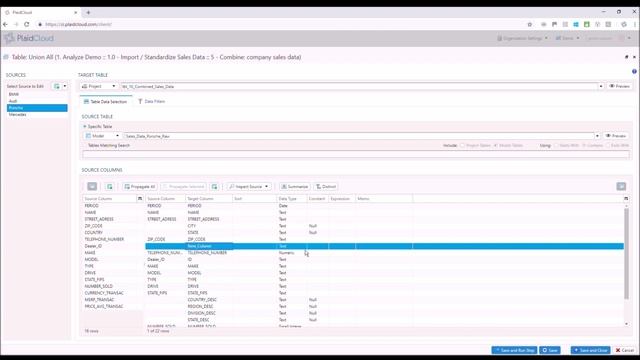
Task: Select Porsche in the sources list
Action: 37,108
